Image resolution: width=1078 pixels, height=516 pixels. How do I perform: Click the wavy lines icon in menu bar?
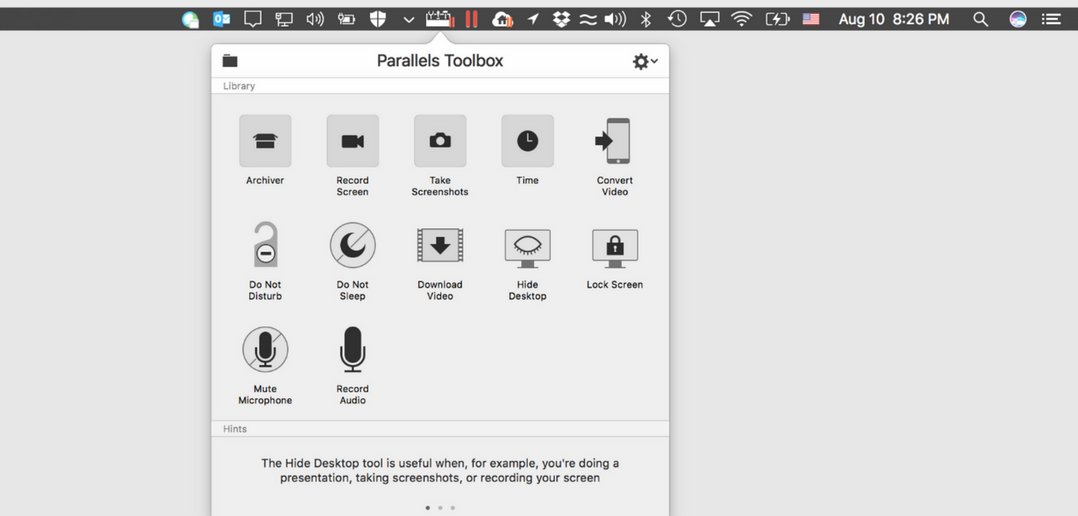588,19
